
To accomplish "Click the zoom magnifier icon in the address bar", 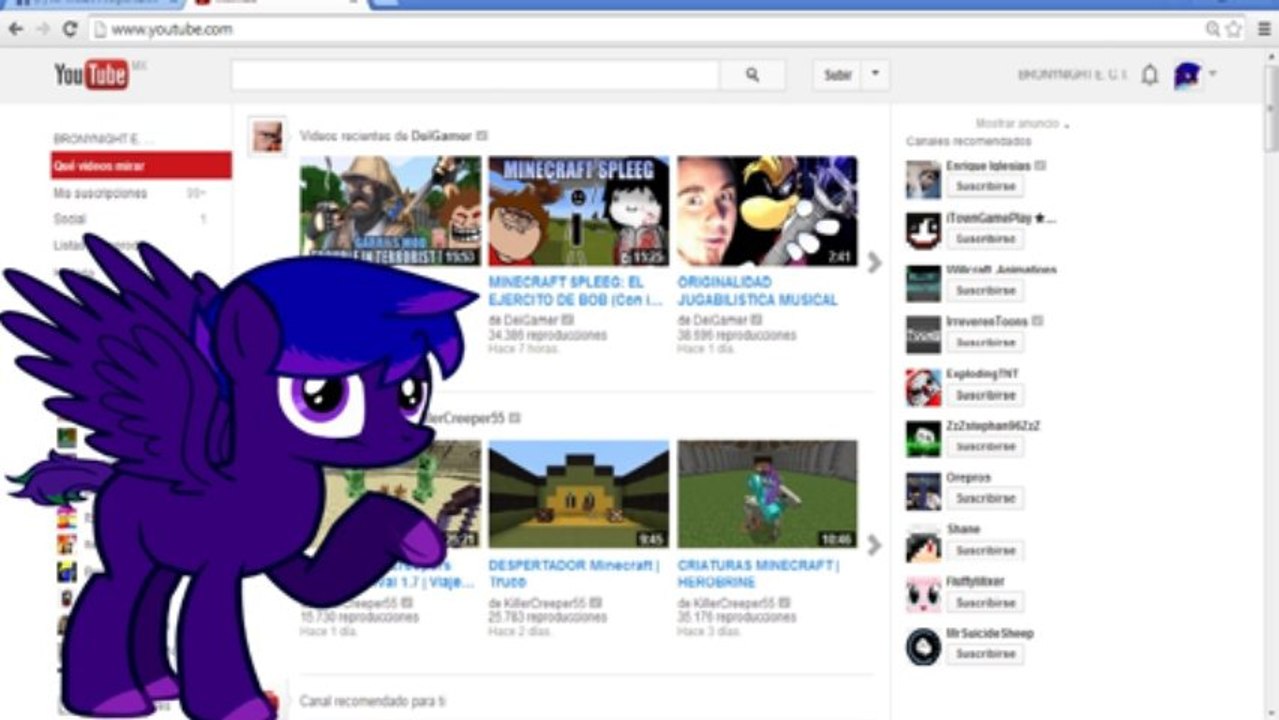I will point(1213,29).
